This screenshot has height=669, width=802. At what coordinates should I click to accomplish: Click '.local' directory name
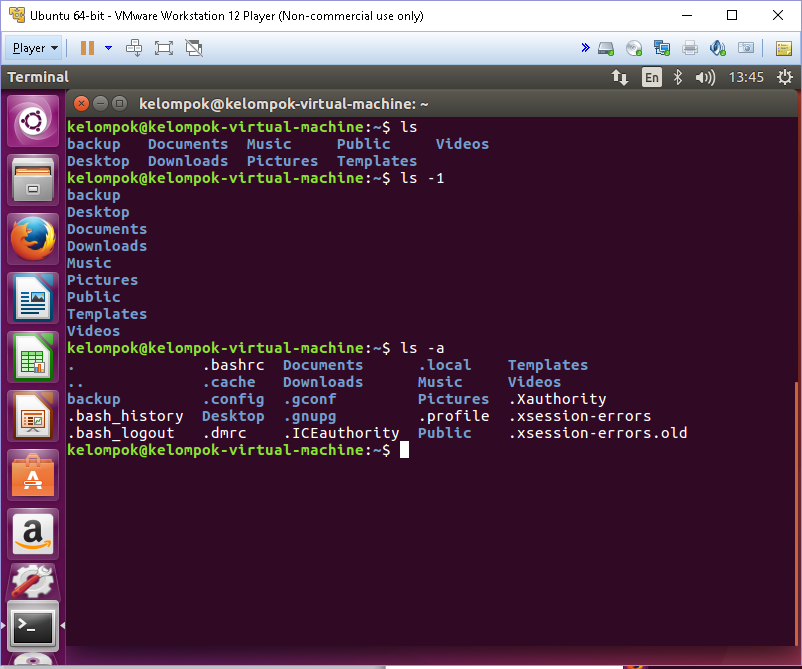tap(444, 365)
